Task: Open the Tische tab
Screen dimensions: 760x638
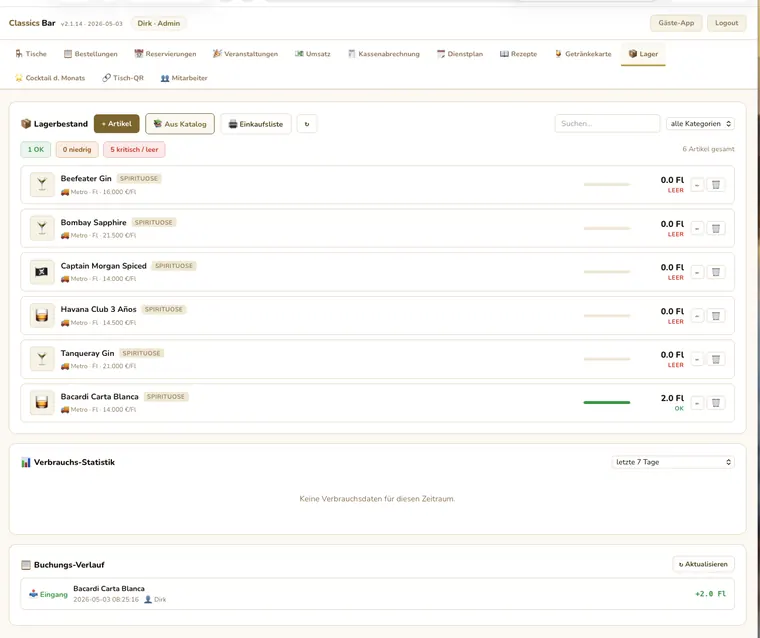Action: [x=31, y=54]
